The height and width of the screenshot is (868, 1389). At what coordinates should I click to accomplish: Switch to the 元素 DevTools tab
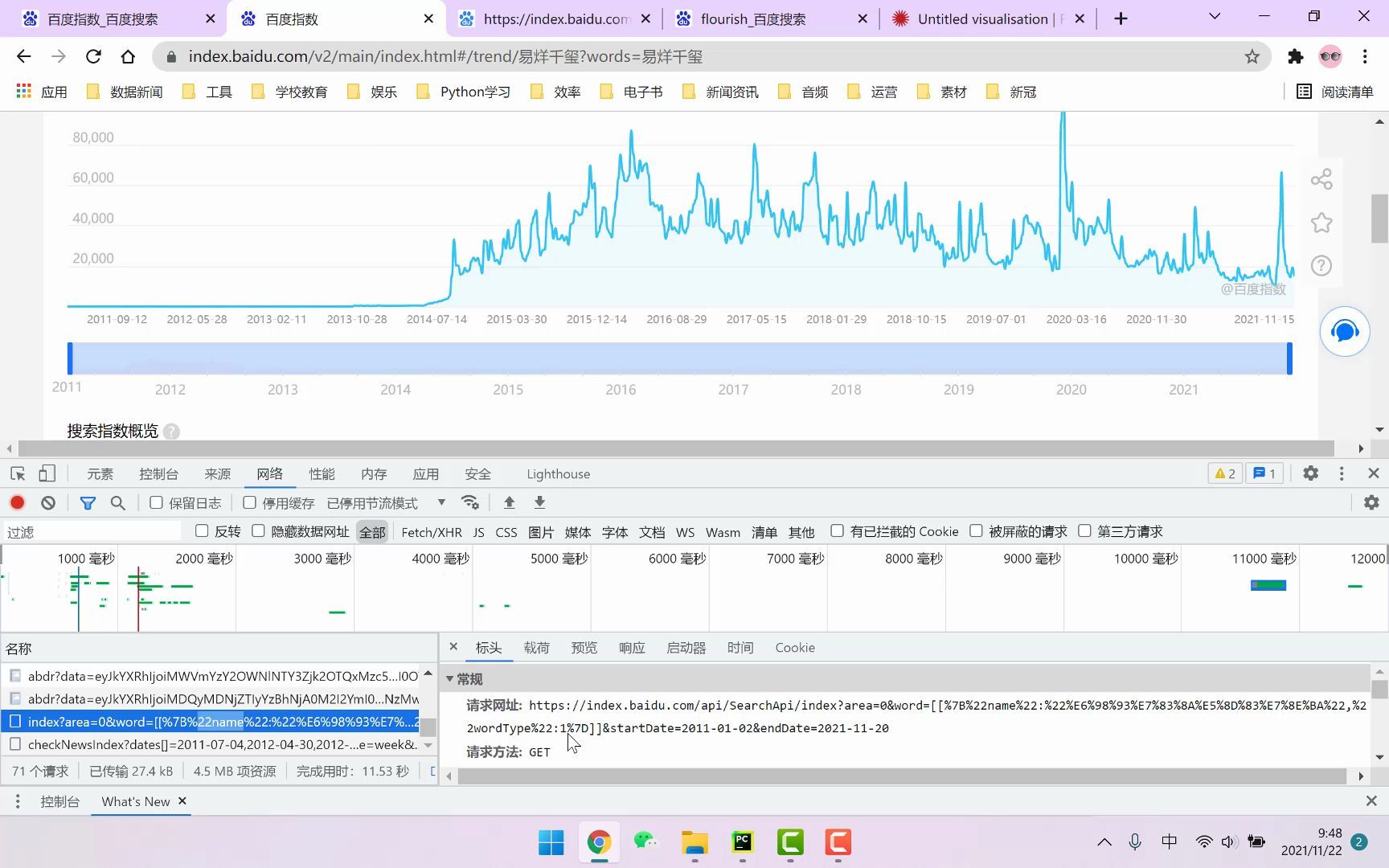pos(100,474)
